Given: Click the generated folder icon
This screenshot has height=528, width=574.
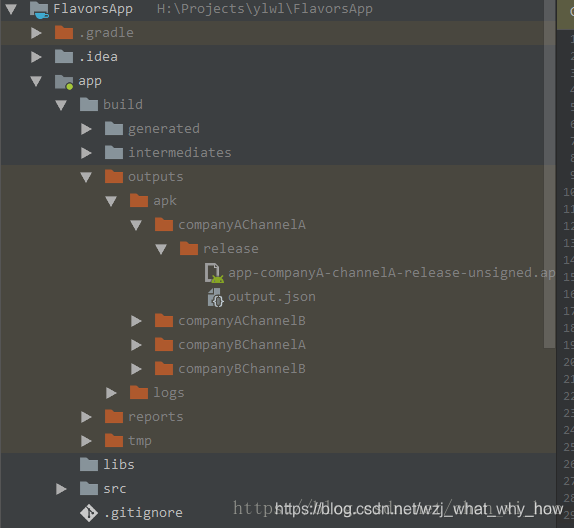Looking at the screenshot, I should [114, 129].
